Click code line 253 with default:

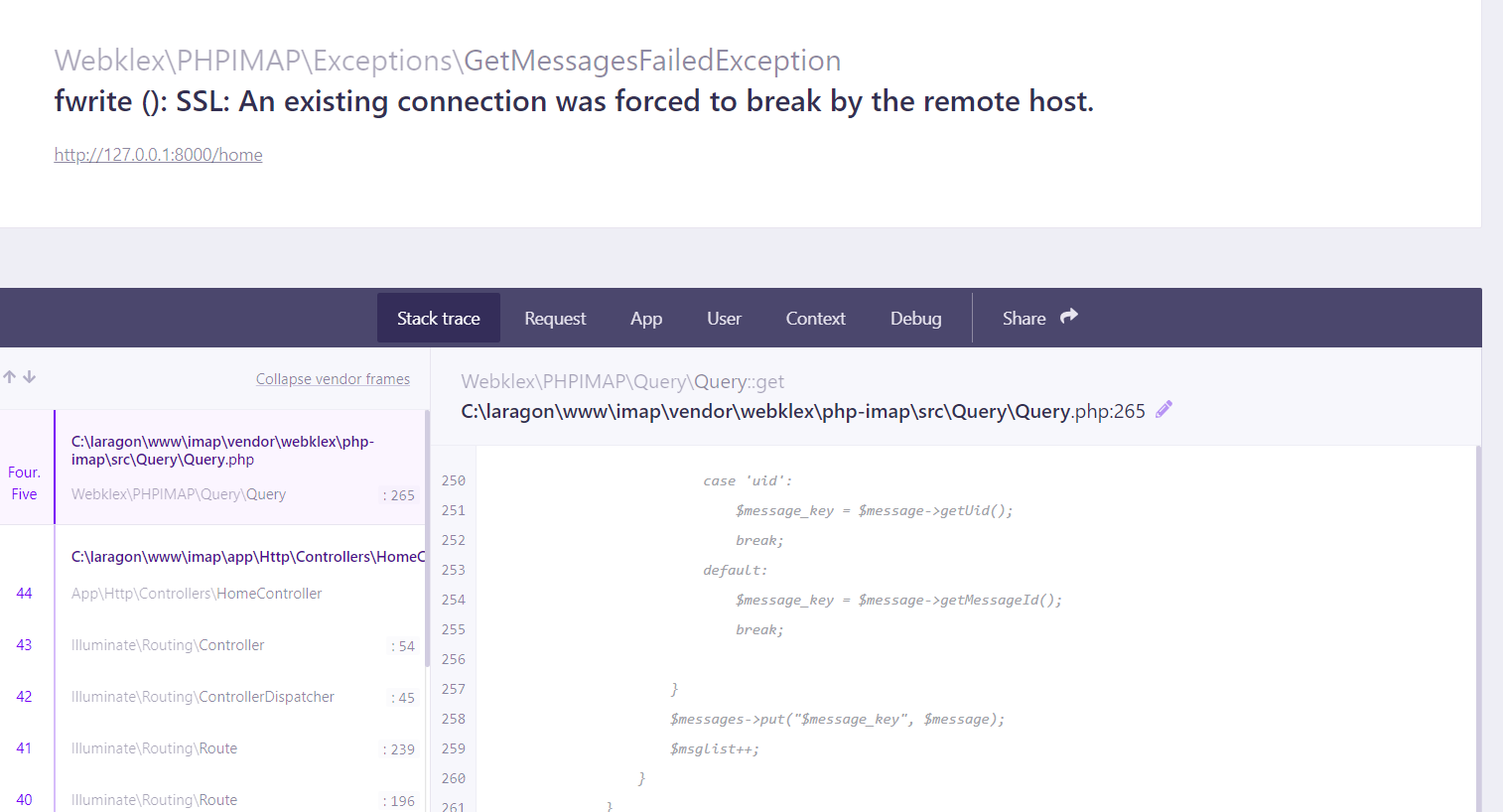(x=735, y=570)
